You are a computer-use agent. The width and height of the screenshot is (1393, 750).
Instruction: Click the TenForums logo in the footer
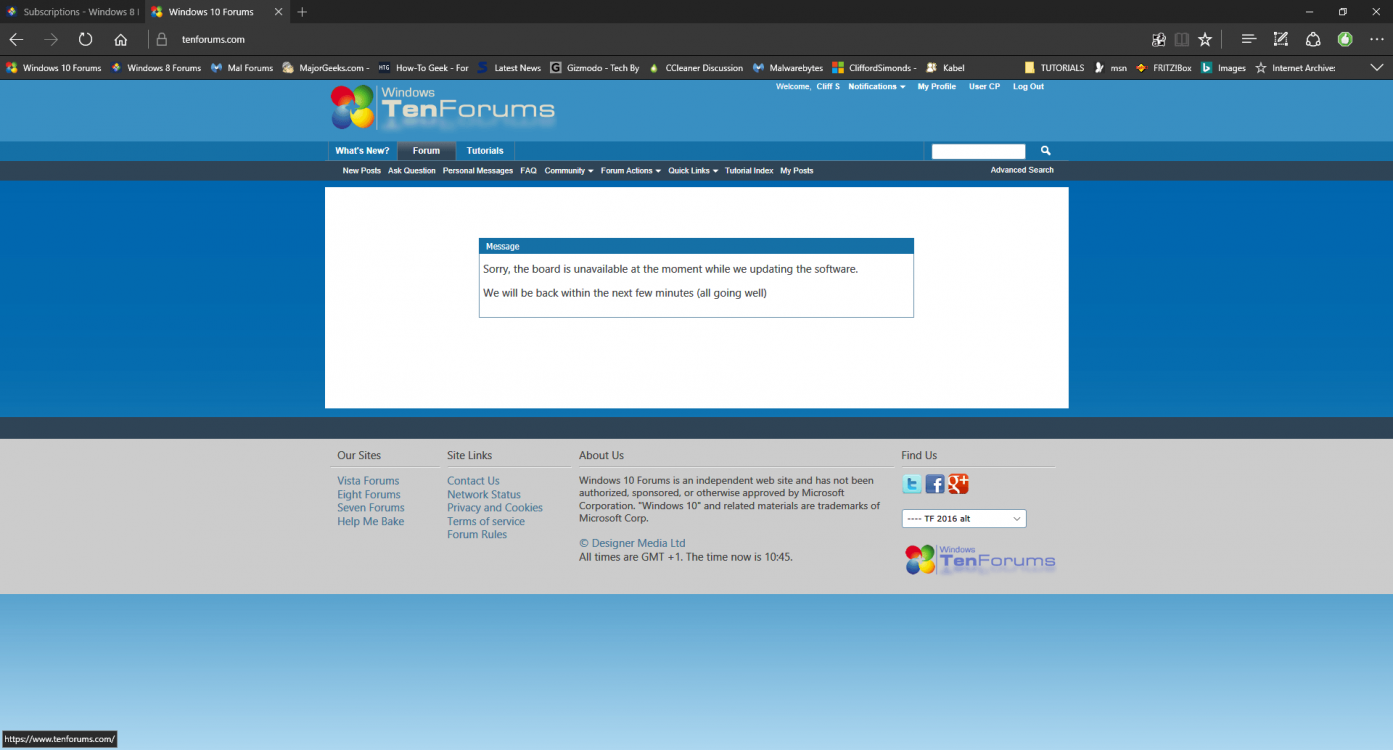coord(980,560)
